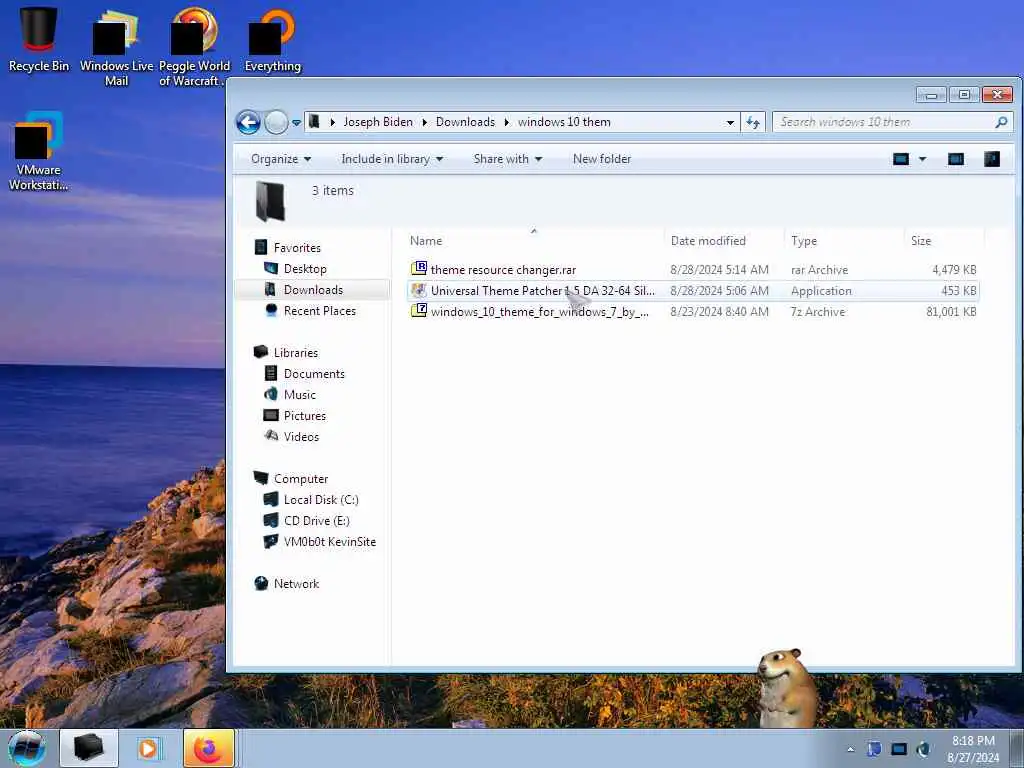Screen dimensions: 1024x768
Task: Click the search magnifier icon
Action: (1001, 122)
